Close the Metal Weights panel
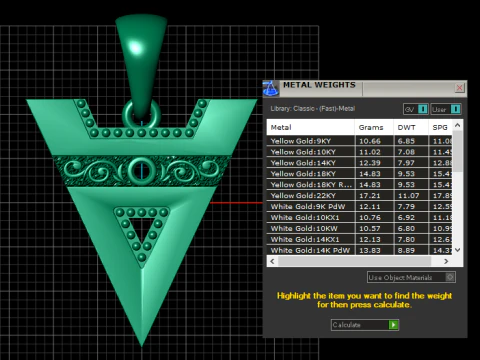480x360 pixels. pyautogui.click(x=459, y=88)
